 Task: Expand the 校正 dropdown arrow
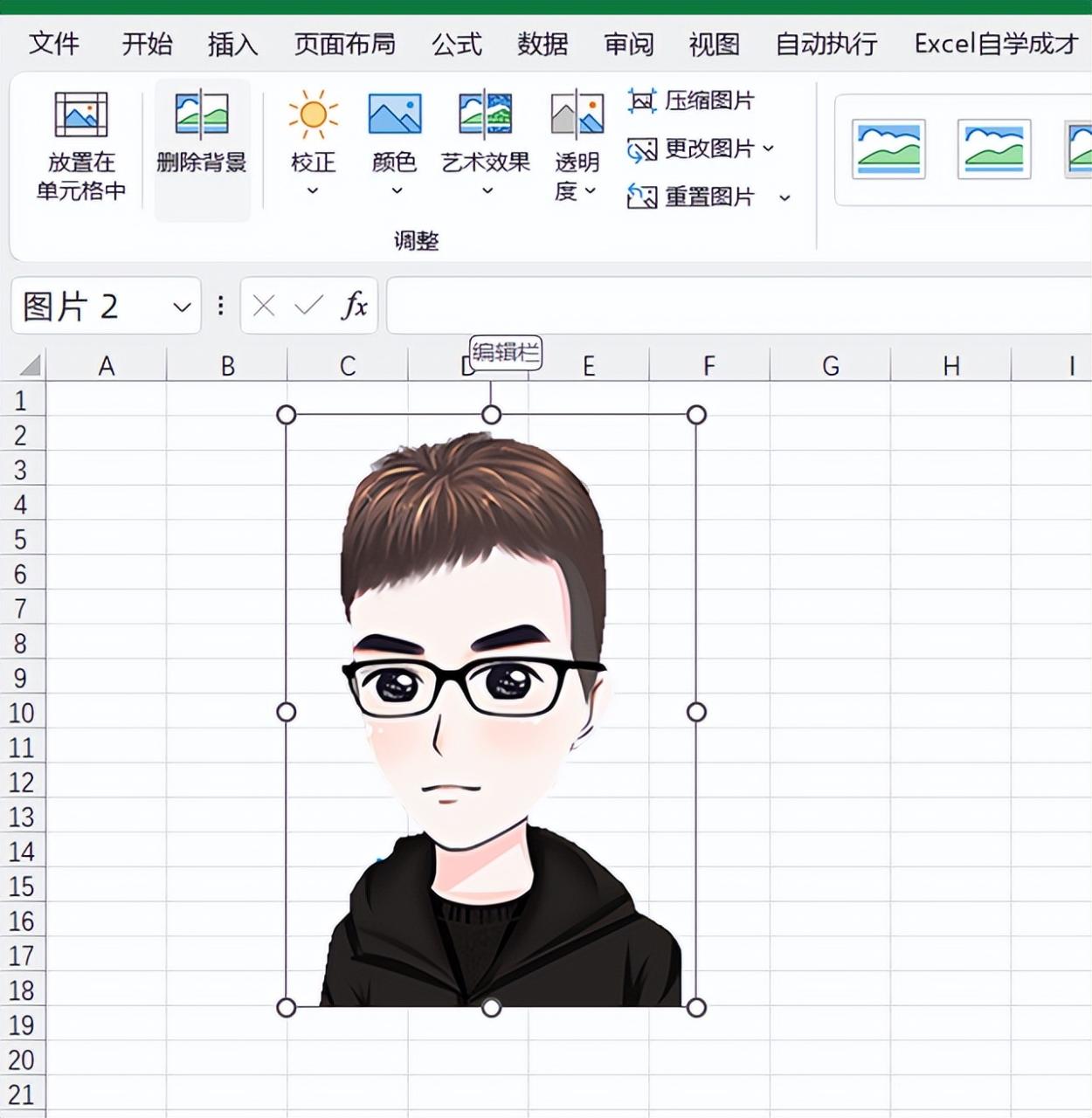point(313,190)
